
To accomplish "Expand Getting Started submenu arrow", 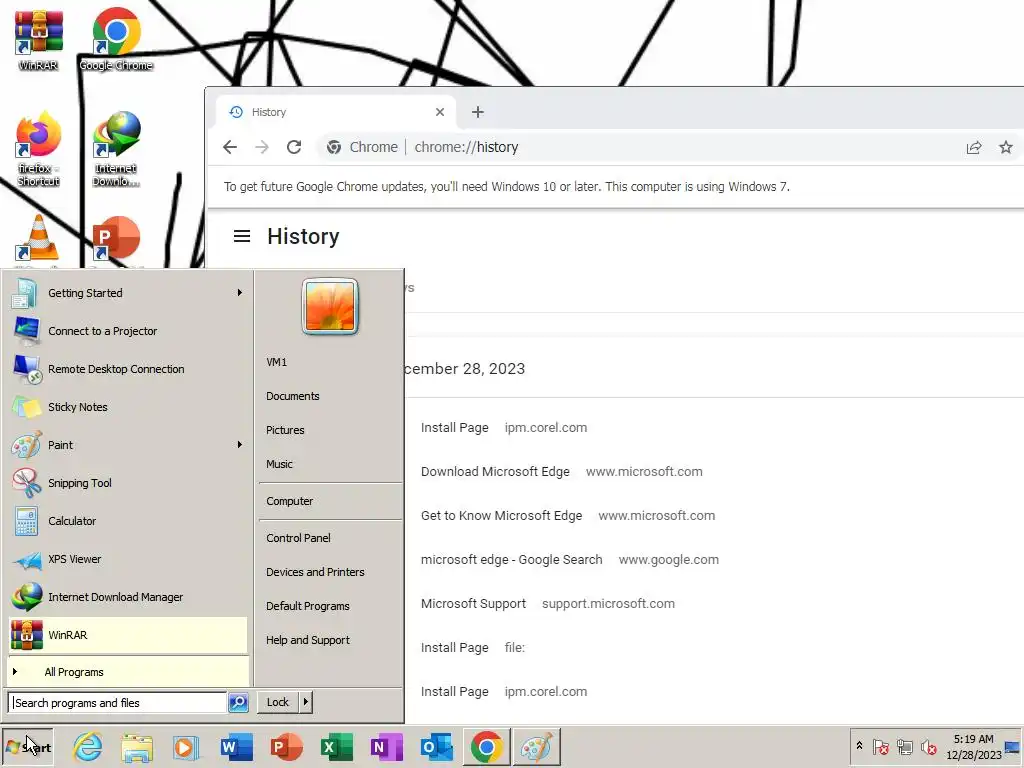I will (x=240, y=293).
